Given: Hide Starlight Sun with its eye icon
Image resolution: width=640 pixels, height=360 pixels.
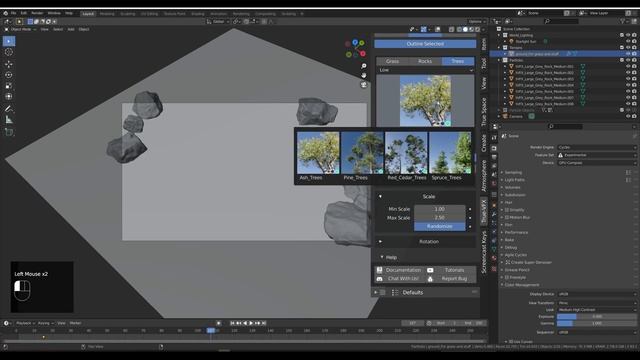Looking at the screenshot, I should coord(628,41).
